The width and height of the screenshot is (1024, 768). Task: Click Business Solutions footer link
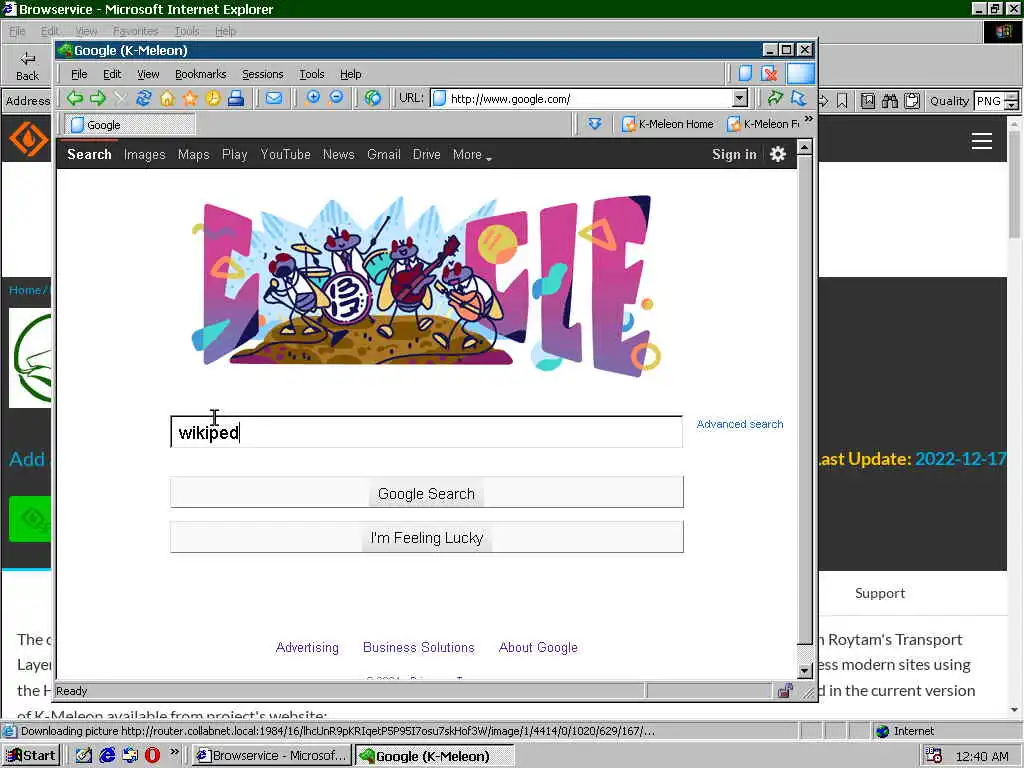click(419, 647)
